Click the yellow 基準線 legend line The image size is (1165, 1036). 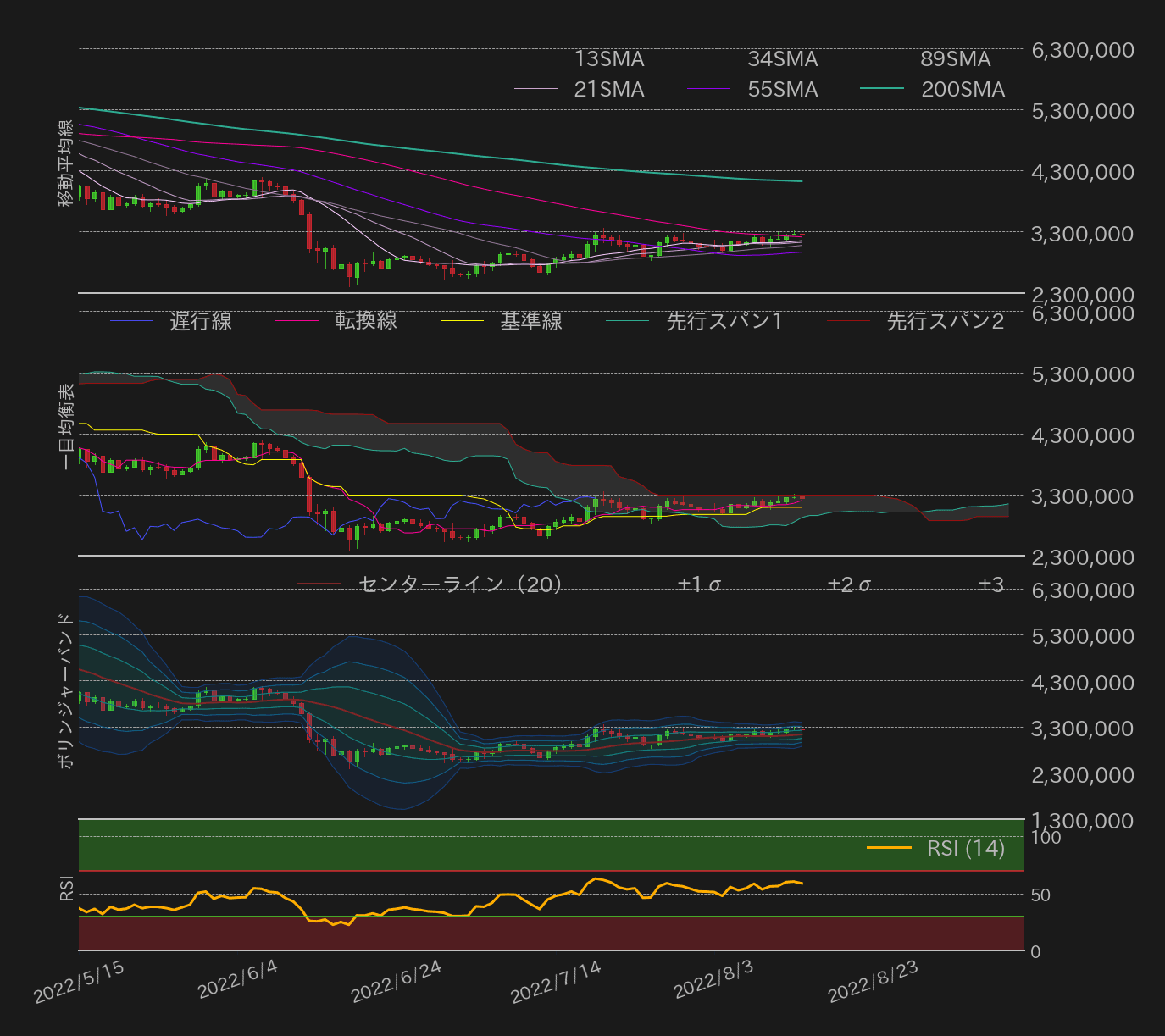(463, 321)
